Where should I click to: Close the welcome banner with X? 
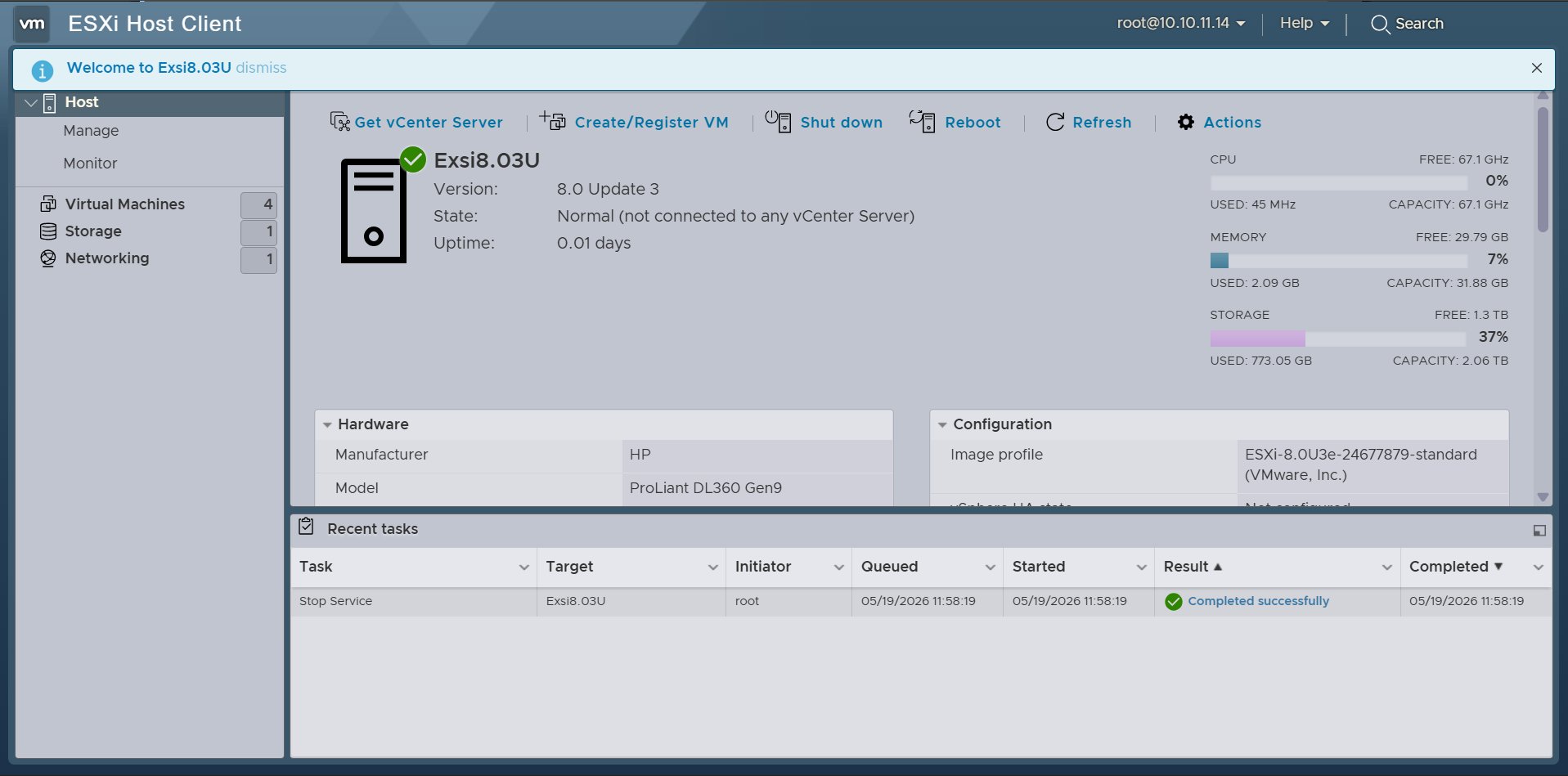[1536, 68]
